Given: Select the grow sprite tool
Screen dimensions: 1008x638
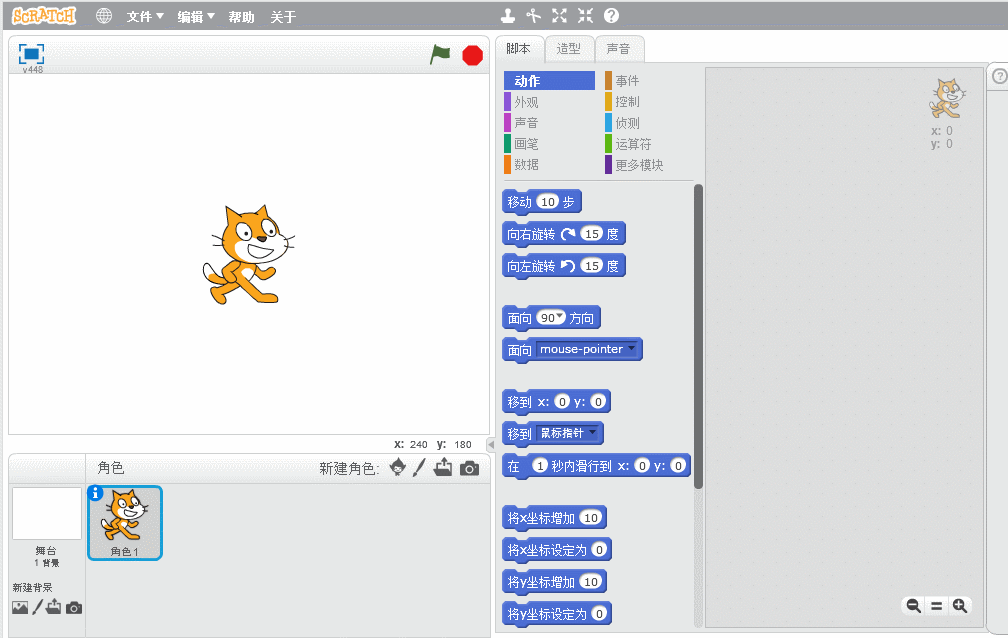Looking at the screenshot, I should point(559,15).
